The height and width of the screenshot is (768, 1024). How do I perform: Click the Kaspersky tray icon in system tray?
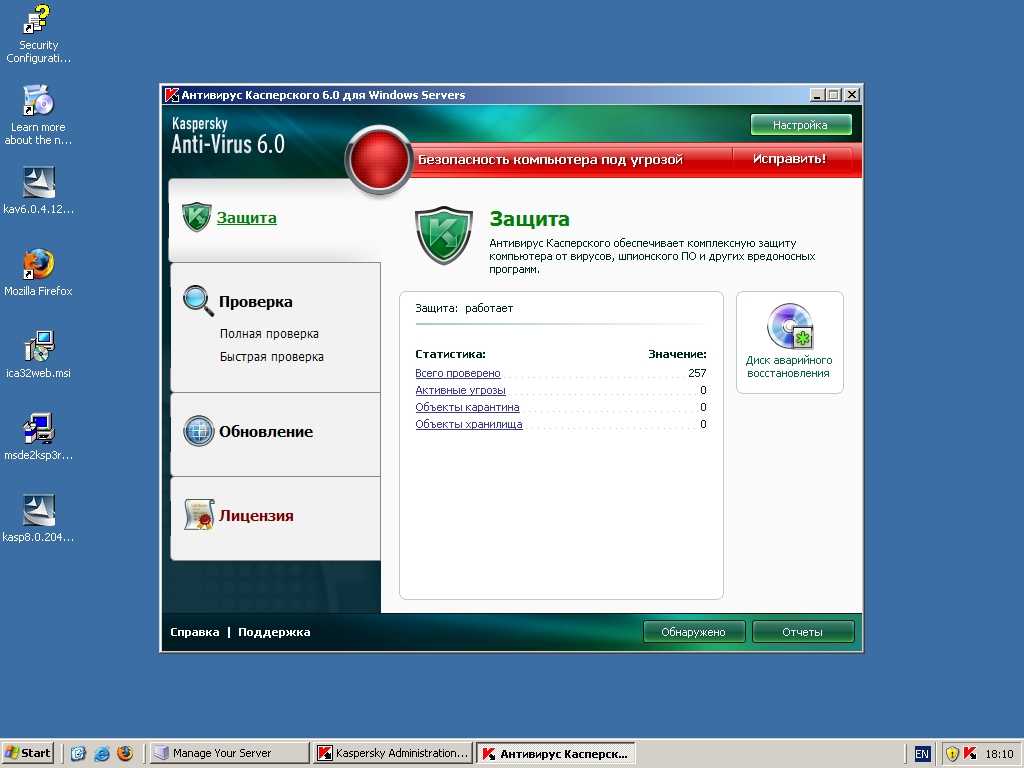[x=969, y=753]
